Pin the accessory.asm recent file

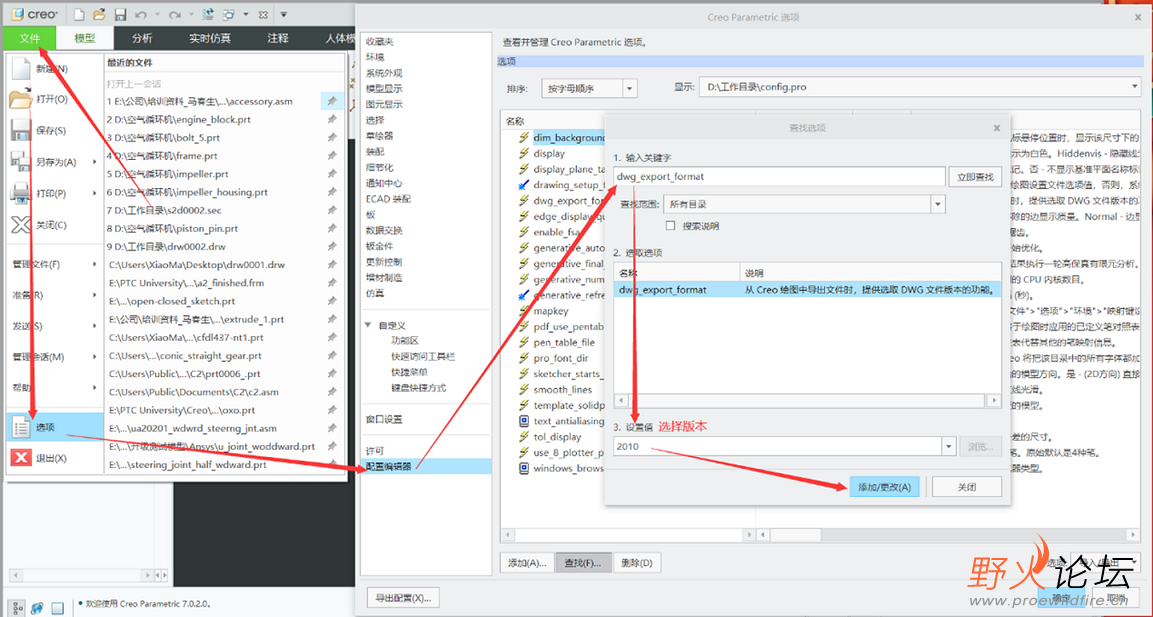point(332,101)
